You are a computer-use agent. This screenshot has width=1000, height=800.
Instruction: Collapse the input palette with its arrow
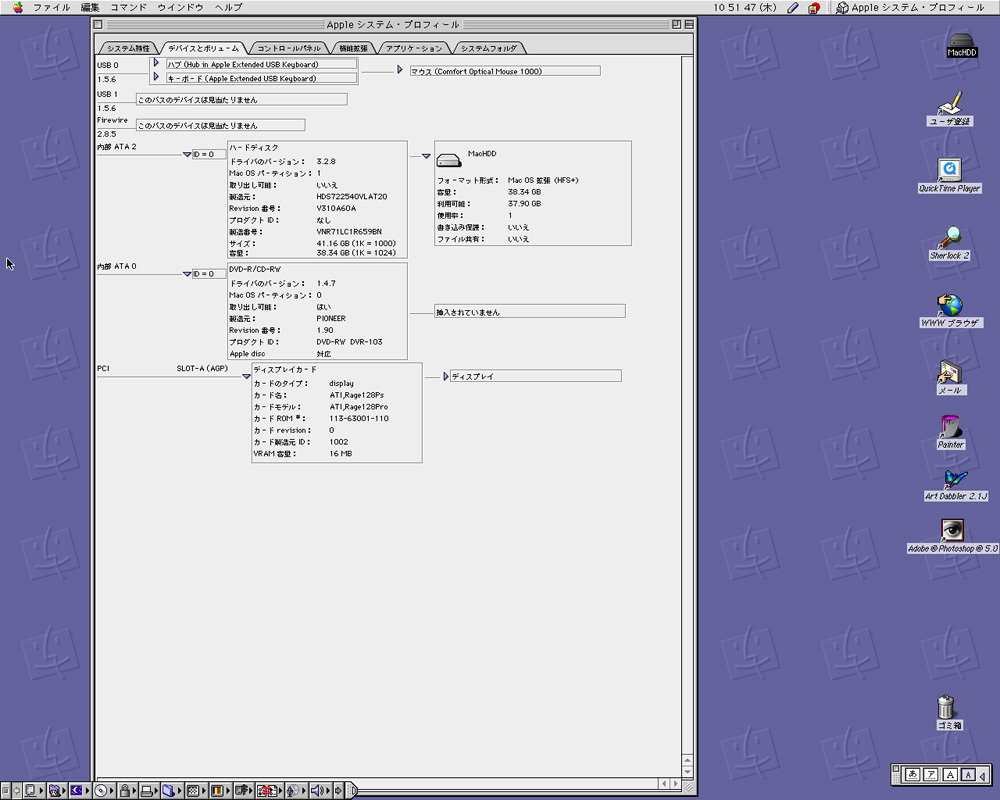(x=983, y=775)
